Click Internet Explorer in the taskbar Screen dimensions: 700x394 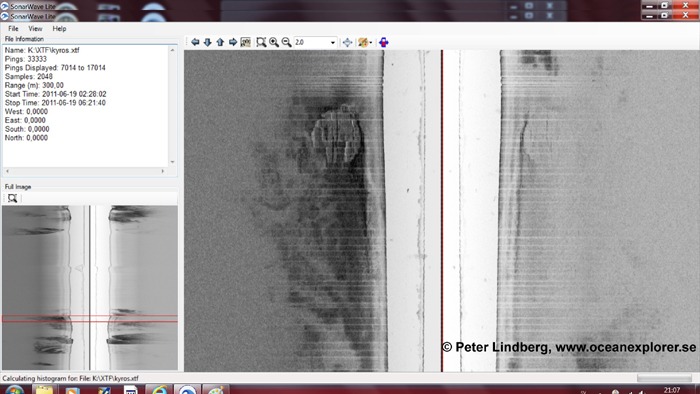(159, 390)
